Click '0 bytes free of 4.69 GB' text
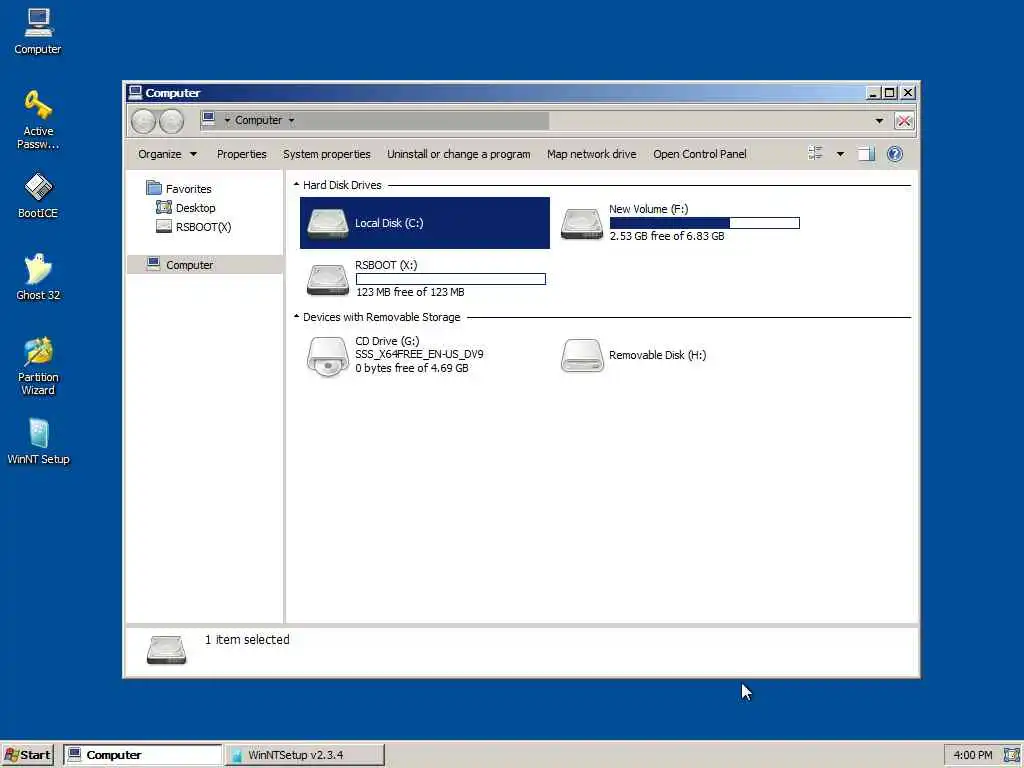This screenshot has height=768, width=1024. click(x=411, y=368)
